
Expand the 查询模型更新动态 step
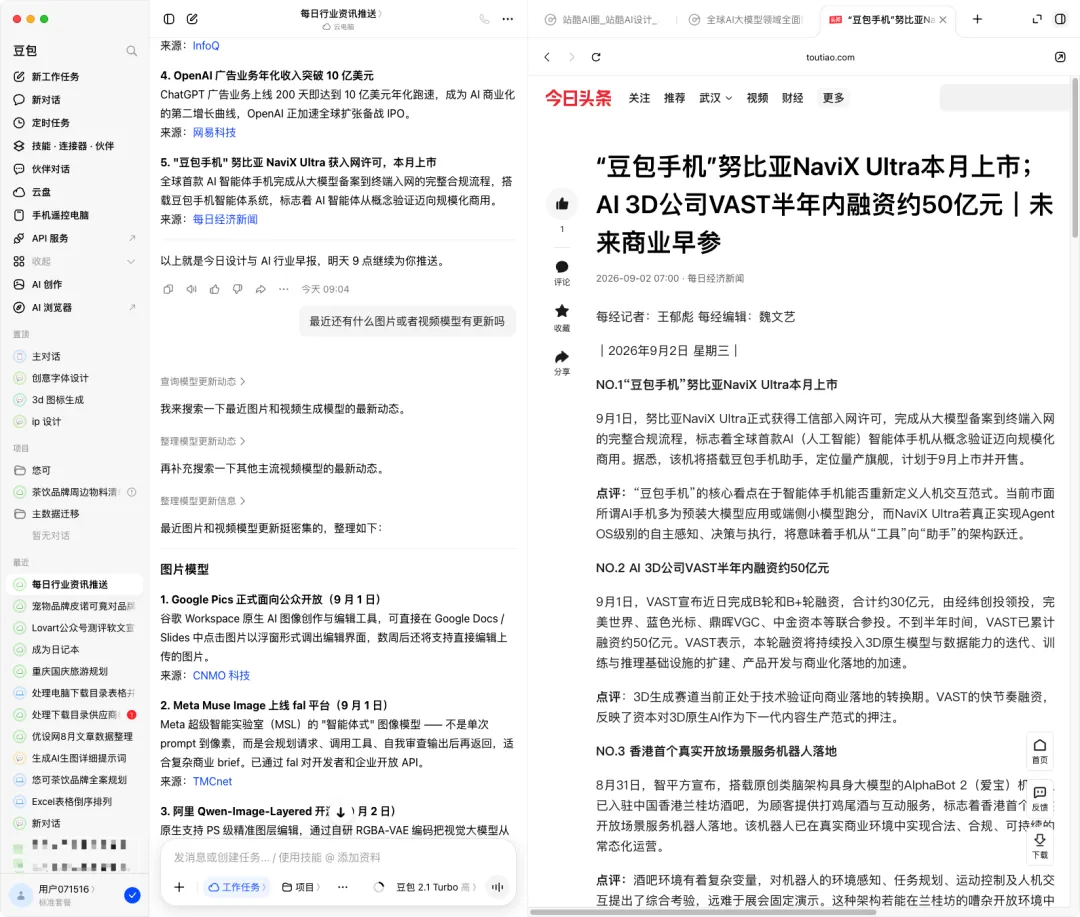(x=202, y=382)
